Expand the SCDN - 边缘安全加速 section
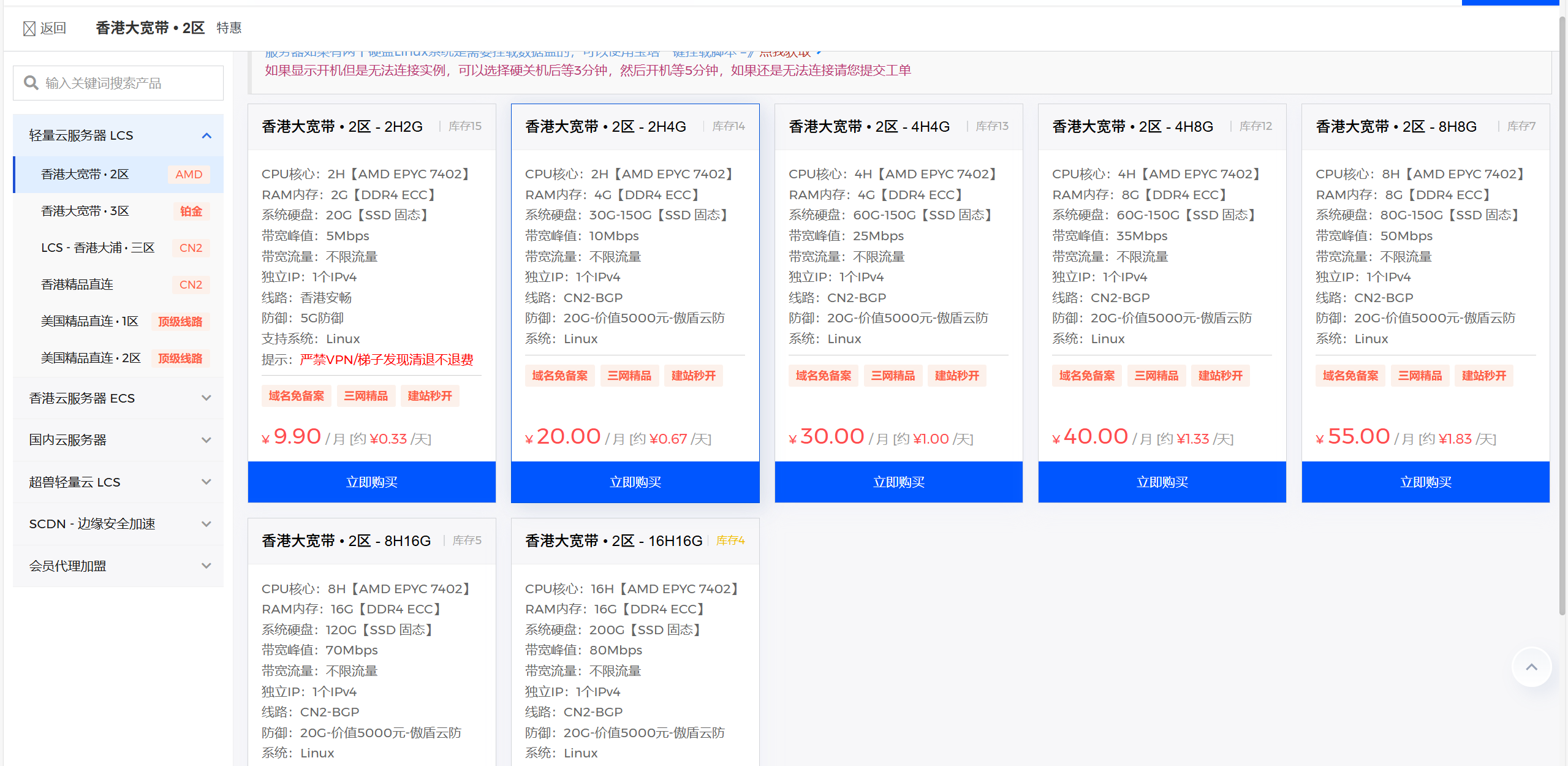The width and height of the screenshot is (1568, 766). click(206, 524)
